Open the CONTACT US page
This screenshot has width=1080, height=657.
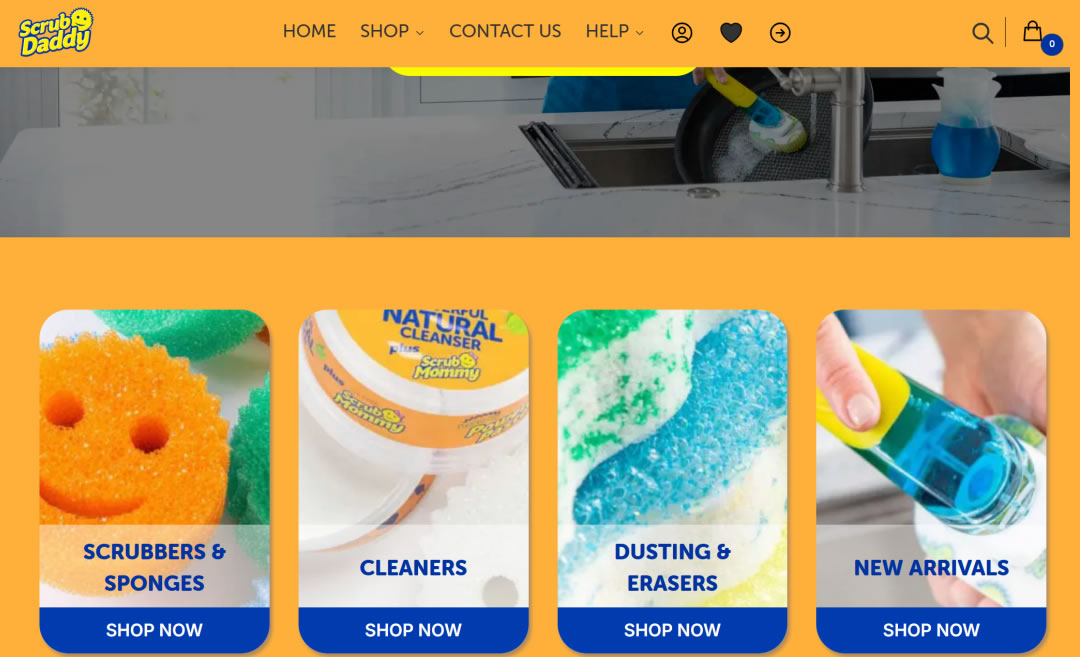point(505,31)
